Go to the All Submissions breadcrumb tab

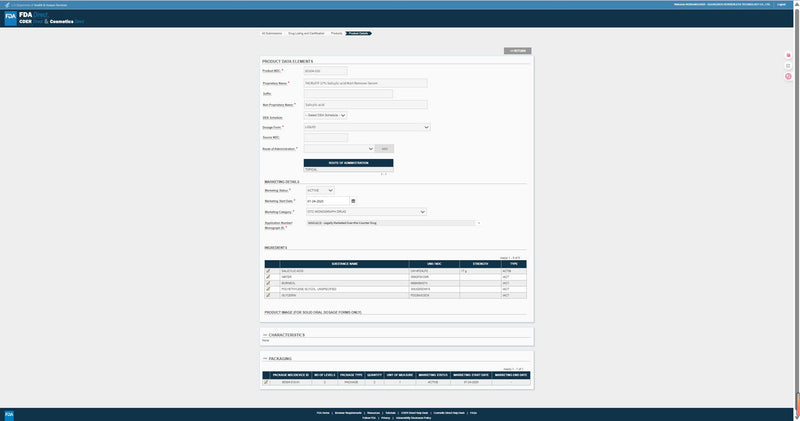click(x=271, y=33)
